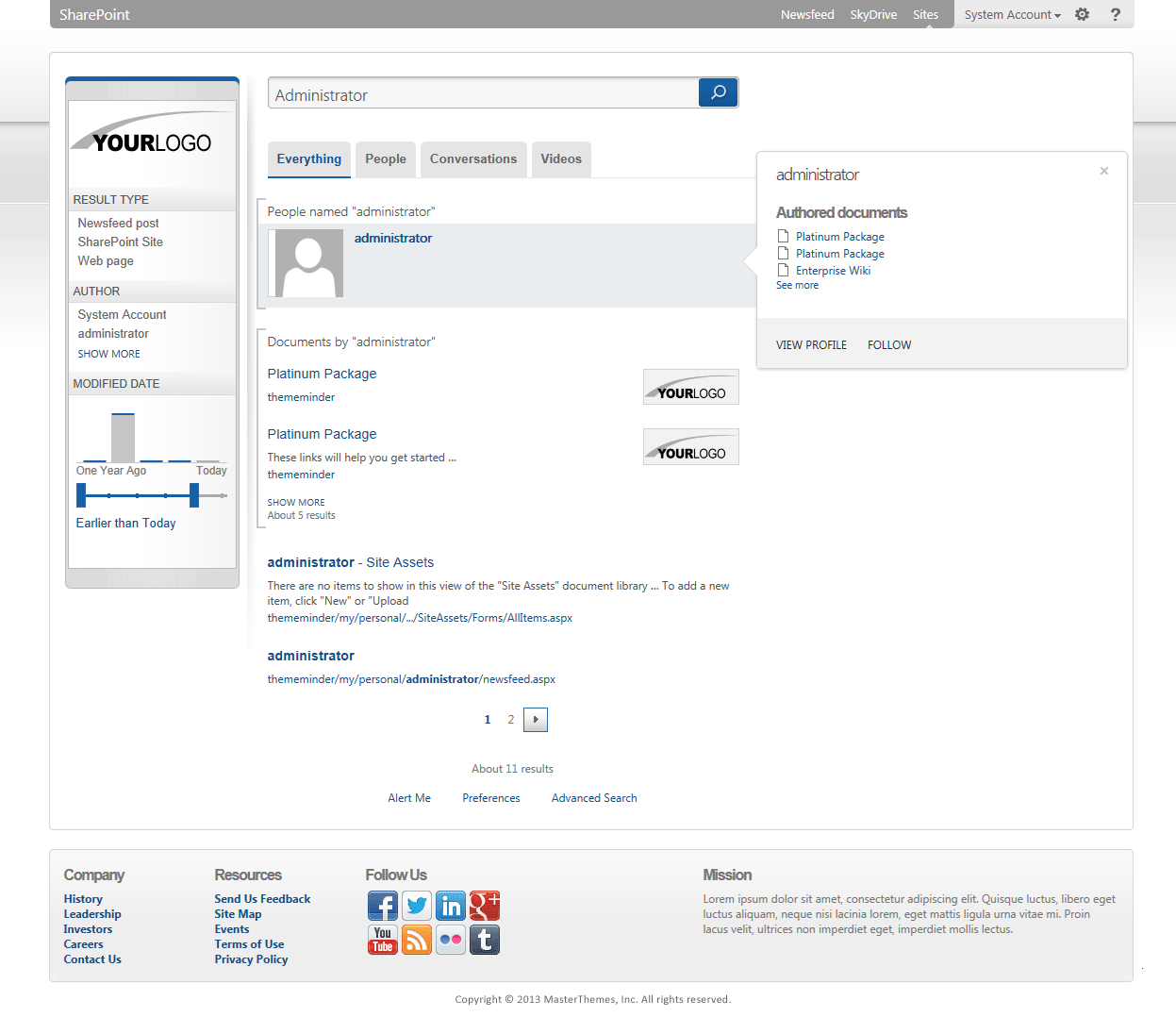Visit the Facebook page via its icon
The image size is (1176, 1017).
[383, 906]
